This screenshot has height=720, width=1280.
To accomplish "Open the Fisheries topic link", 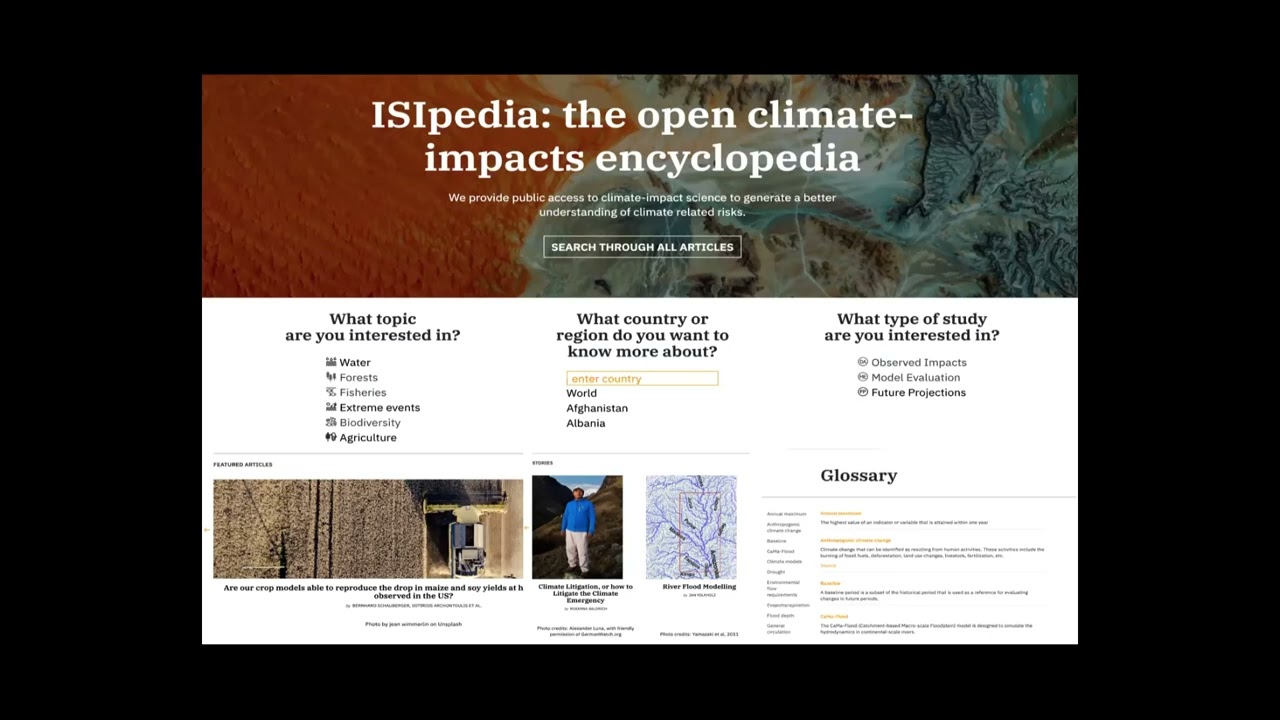I will [363, 392].
